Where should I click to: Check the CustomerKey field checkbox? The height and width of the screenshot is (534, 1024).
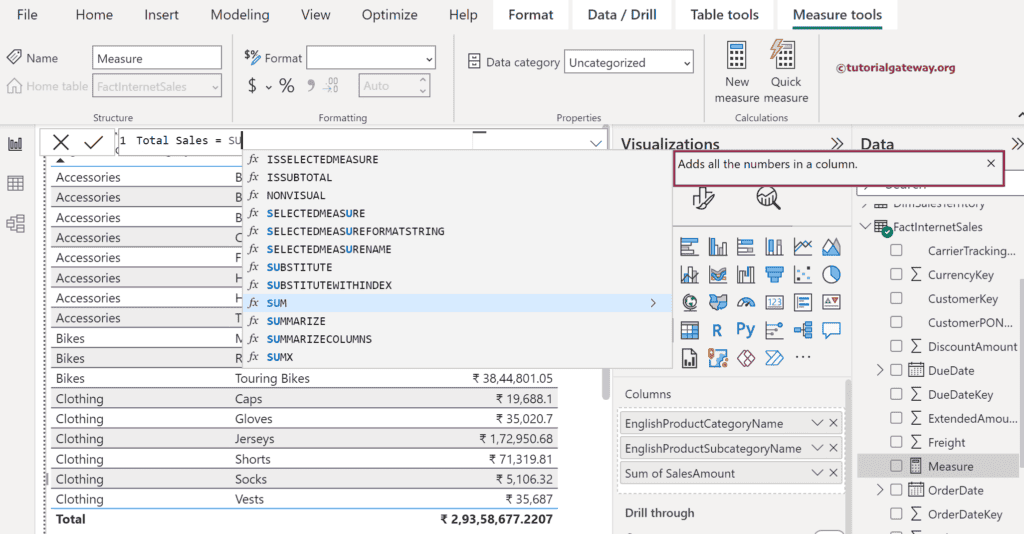896,298
